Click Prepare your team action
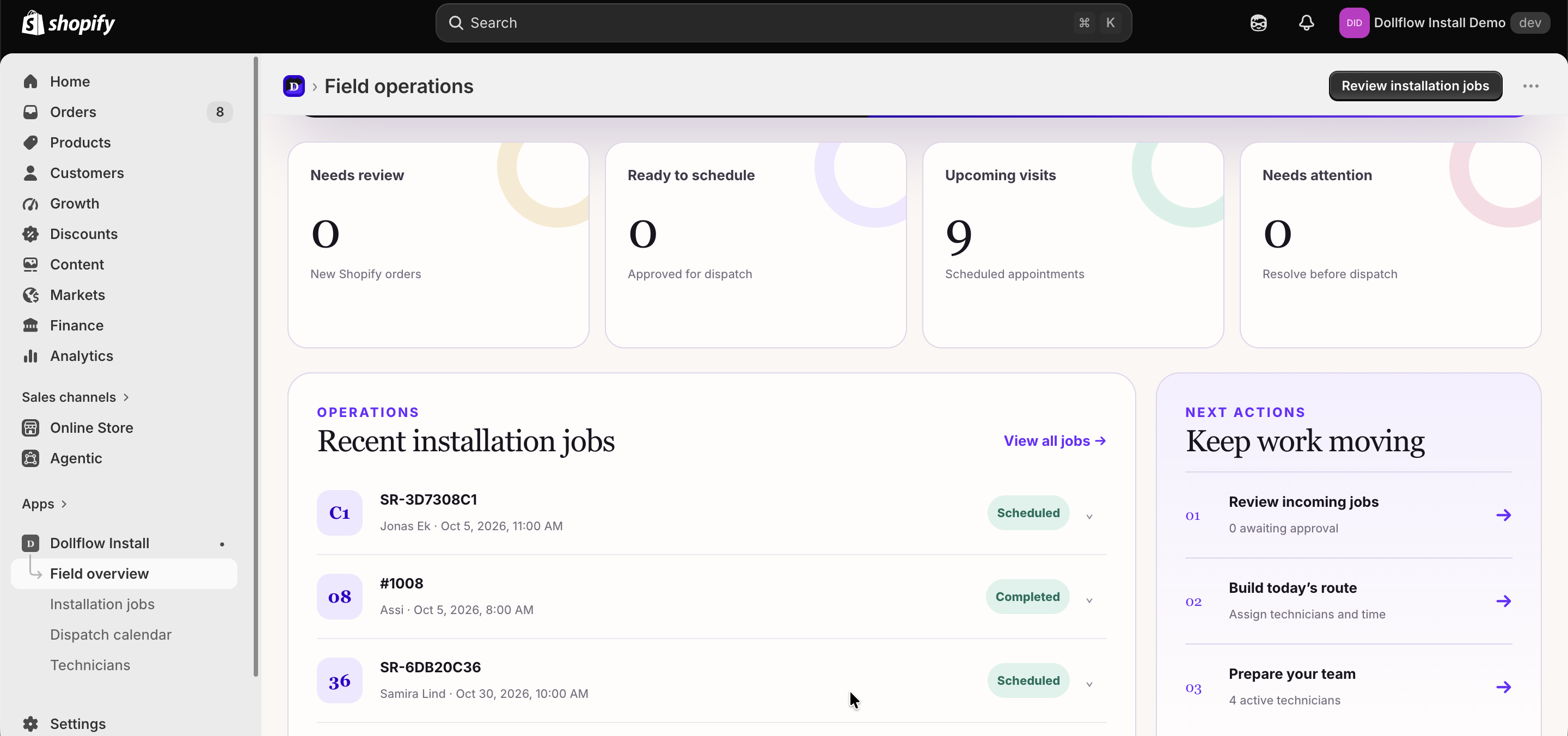This screenshot has height=736, width=1568. (1348, 688)
